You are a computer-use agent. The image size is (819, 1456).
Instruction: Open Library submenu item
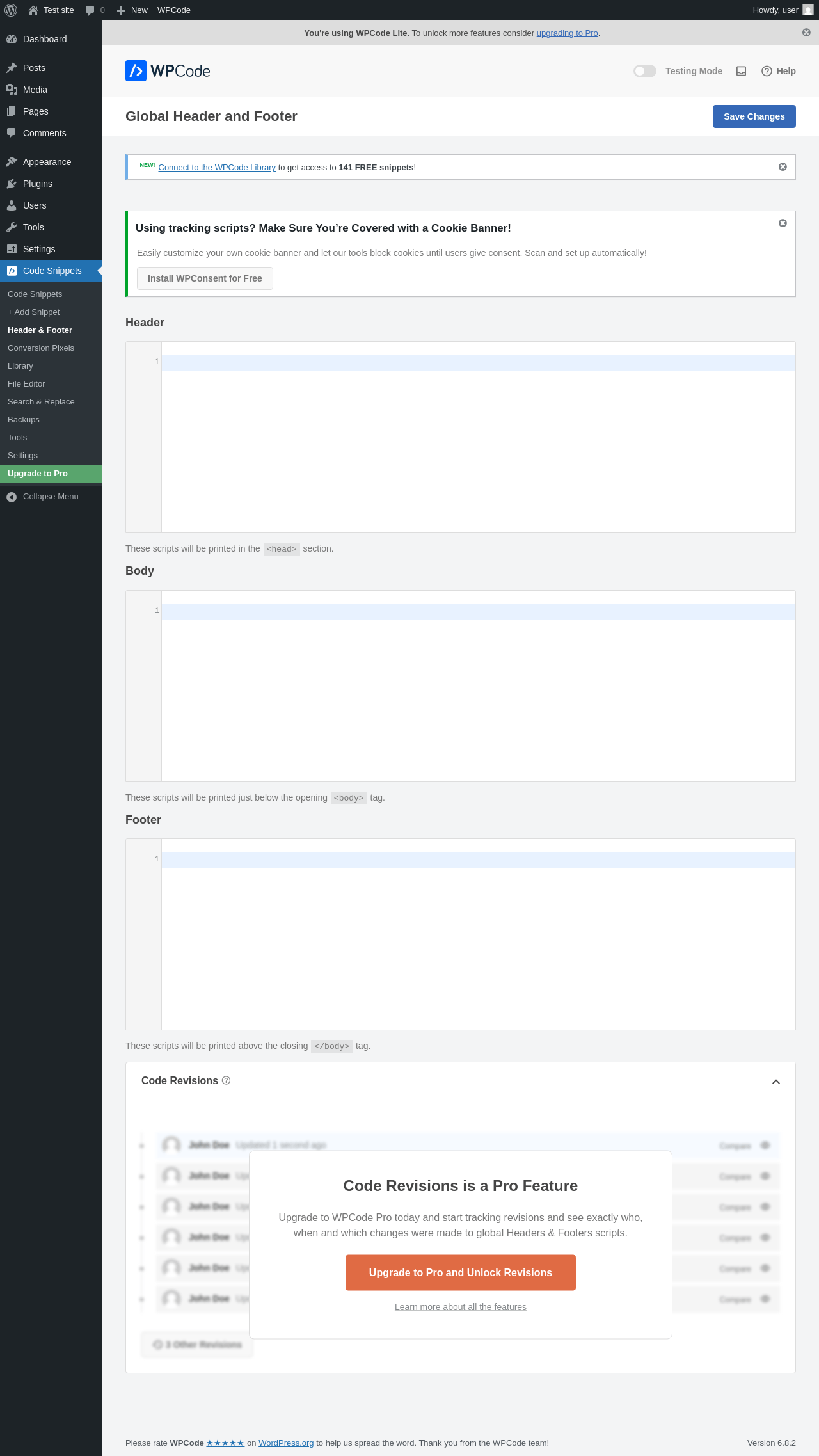click(51, 366)
